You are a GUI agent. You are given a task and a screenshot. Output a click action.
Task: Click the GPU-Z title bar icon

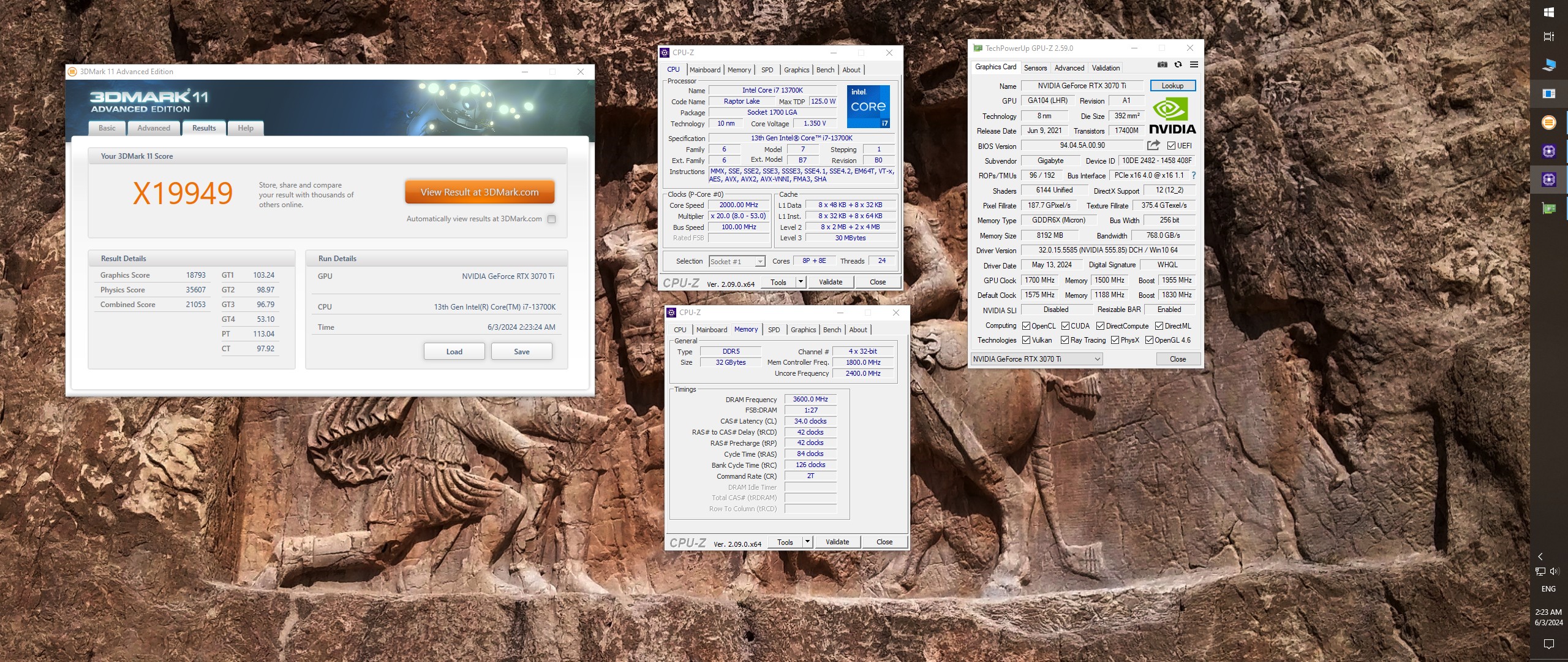[x=978, y=48]
